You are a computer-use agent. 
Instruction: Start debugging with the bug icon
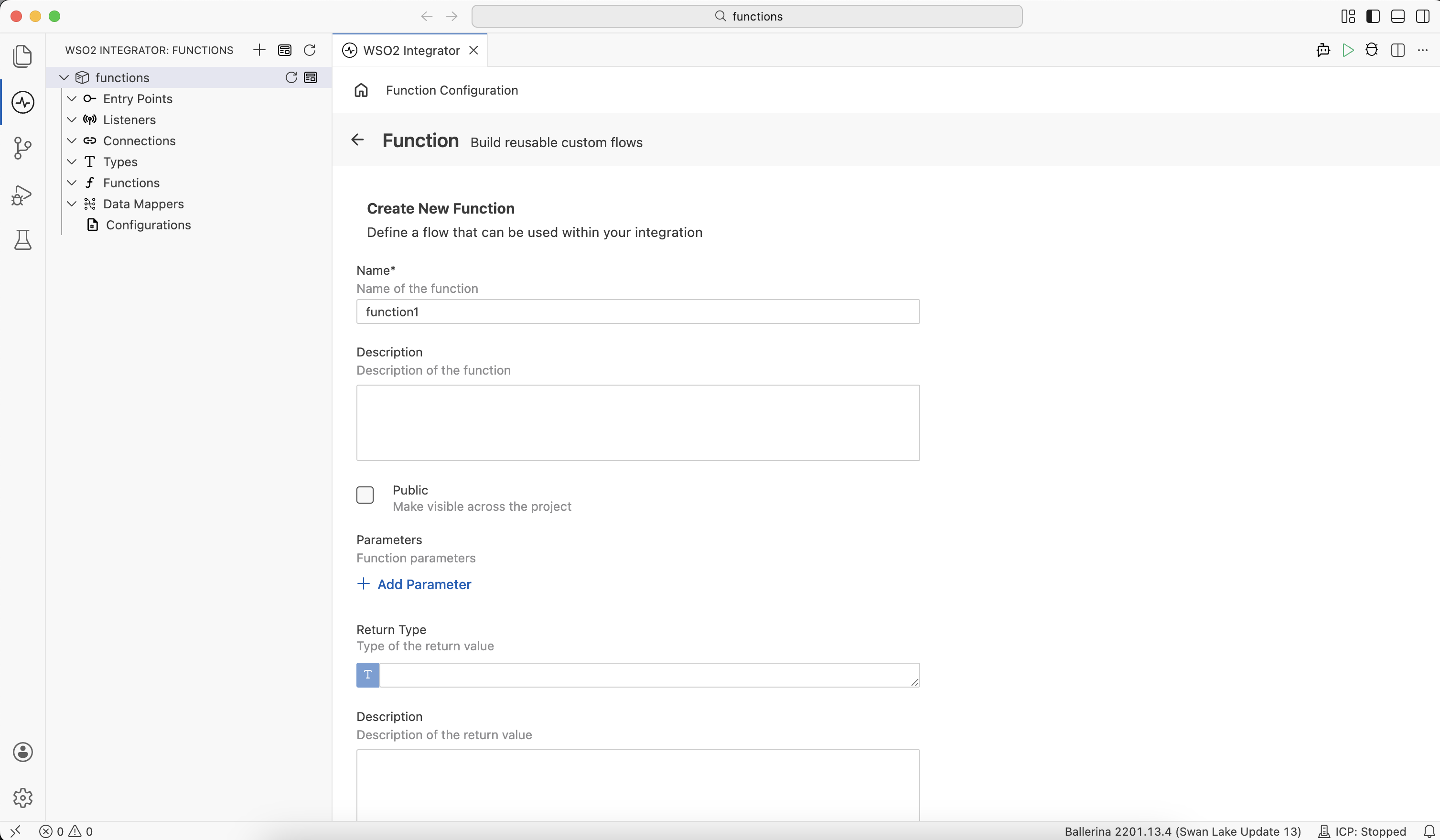(1372, 50)
